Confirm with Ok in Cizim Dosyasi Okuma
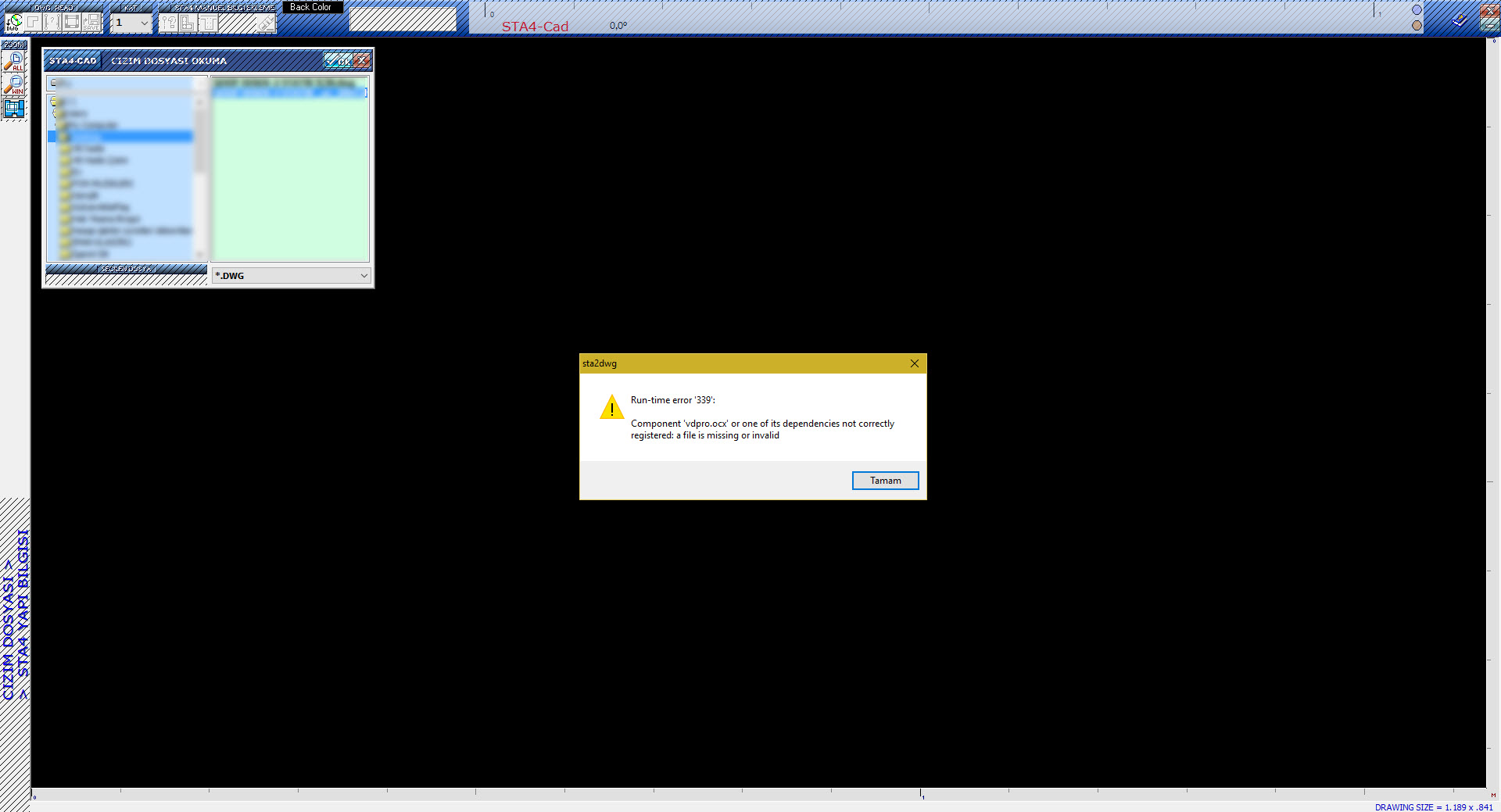Viewport: 1501px width, 812px height. [338, 61]
